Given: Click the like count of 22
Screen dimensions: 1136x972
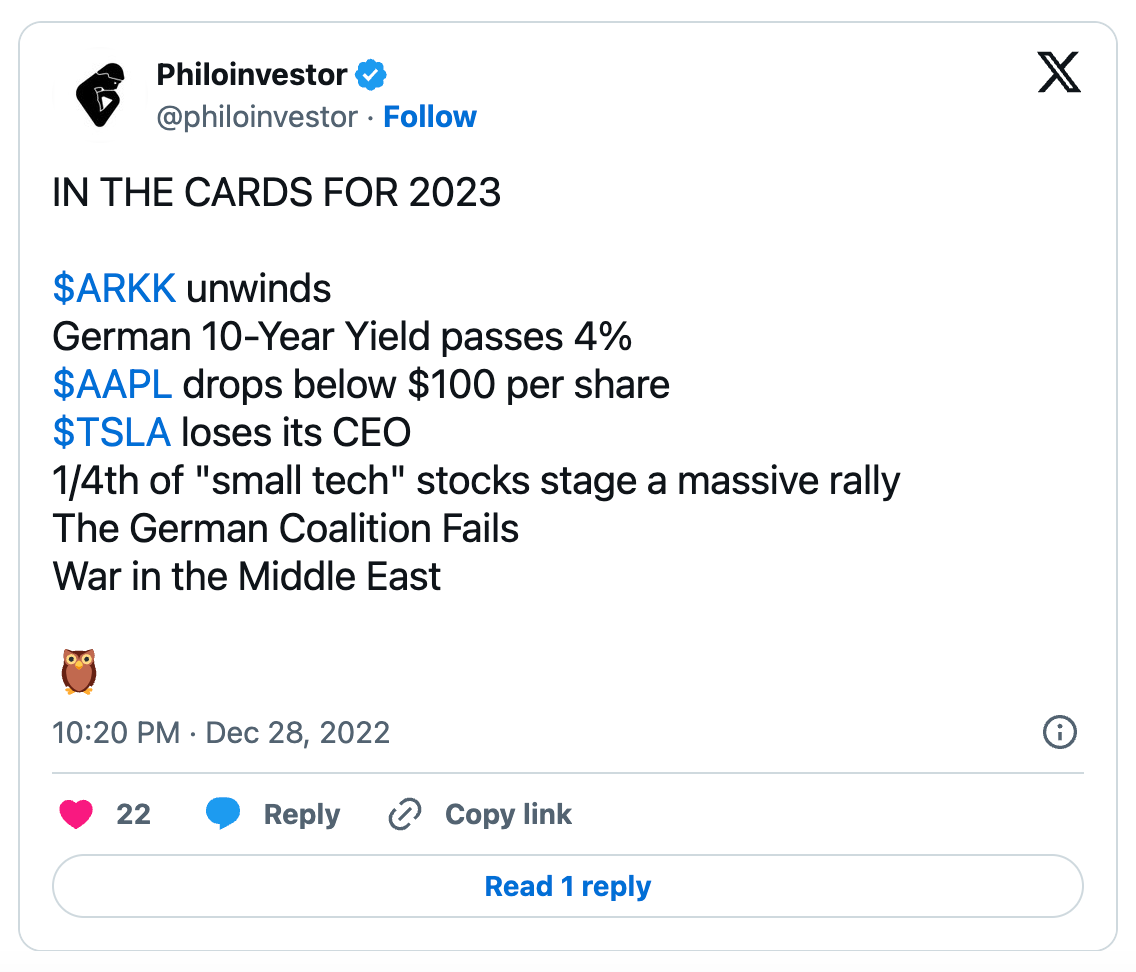Looking at the screenshot, I should (x=133, y=815).
